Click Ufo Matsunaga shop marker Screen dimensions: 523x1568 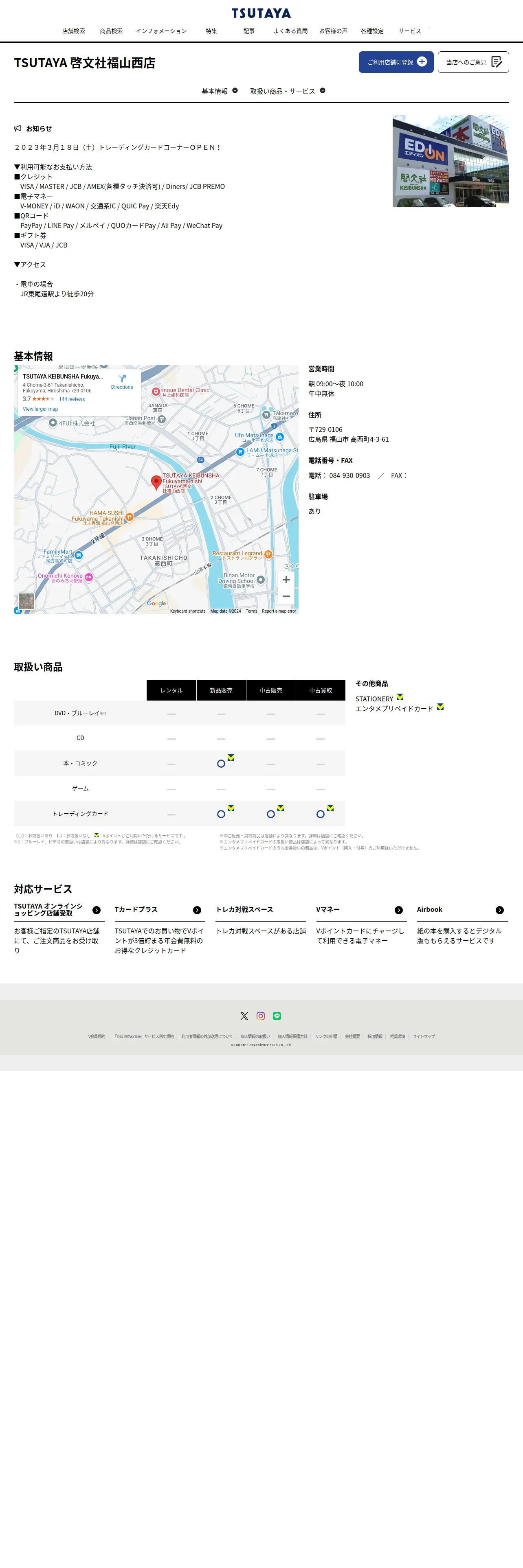[279, 437]
